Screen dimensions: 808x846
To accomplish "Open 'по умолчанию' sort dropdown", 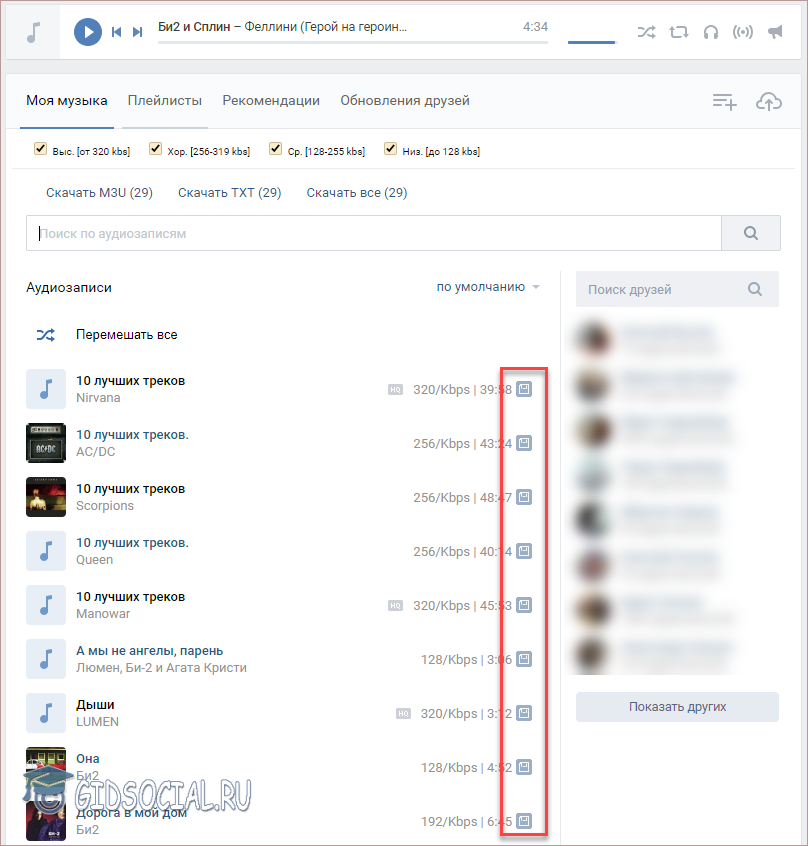I will coord(488,287).
